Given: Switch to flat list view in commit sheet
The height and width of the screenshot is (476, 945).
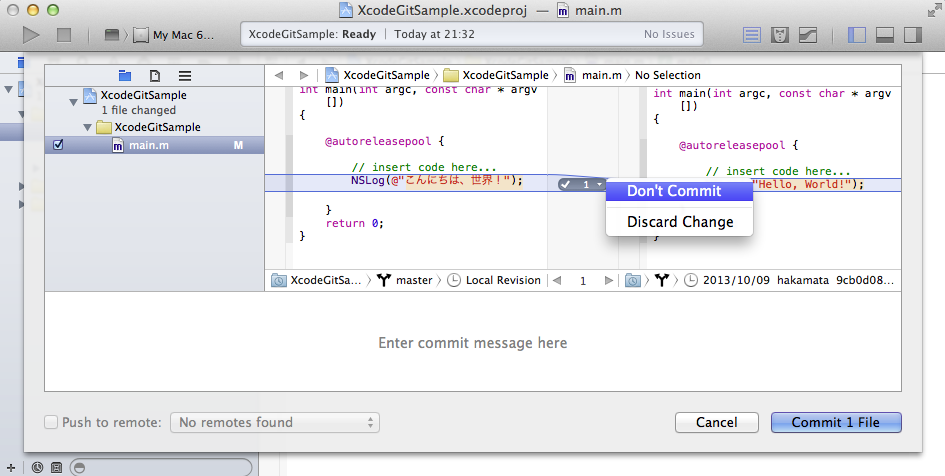Looking at the screenshot, I should click(185, 76).
